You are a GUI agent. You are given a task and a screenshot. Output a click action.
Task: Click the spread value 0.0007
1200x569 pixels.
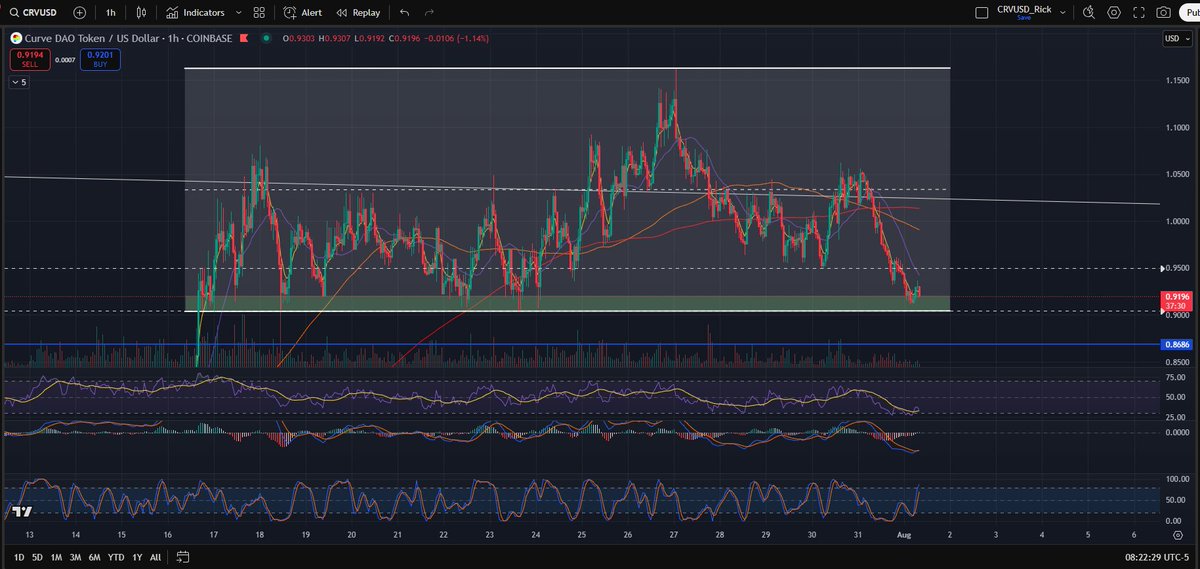[x=64, y=60]
